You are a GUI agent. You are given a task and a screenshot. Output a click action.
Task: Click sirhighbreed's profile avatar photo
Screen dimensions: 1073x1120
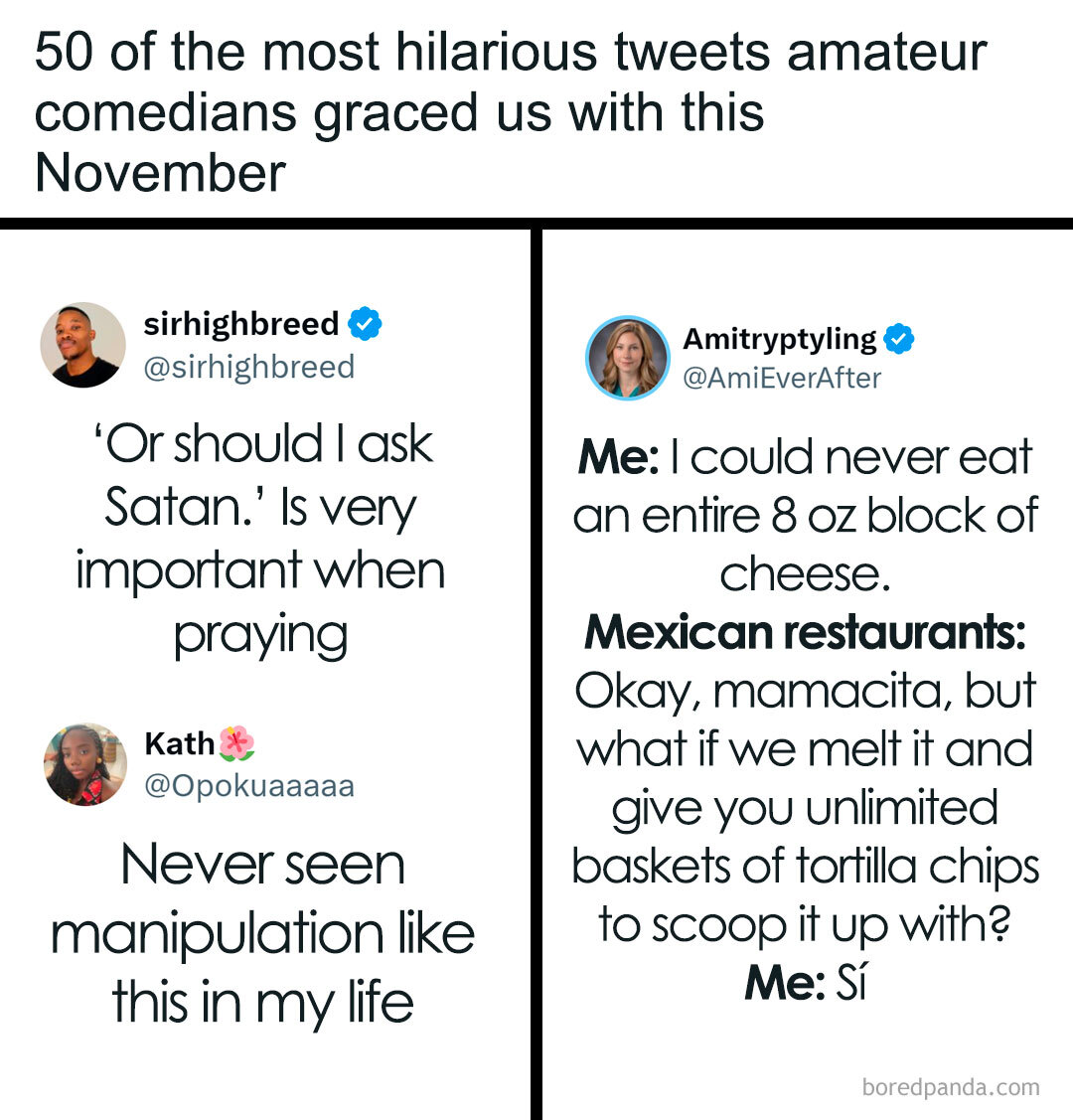tap(83, 345)
